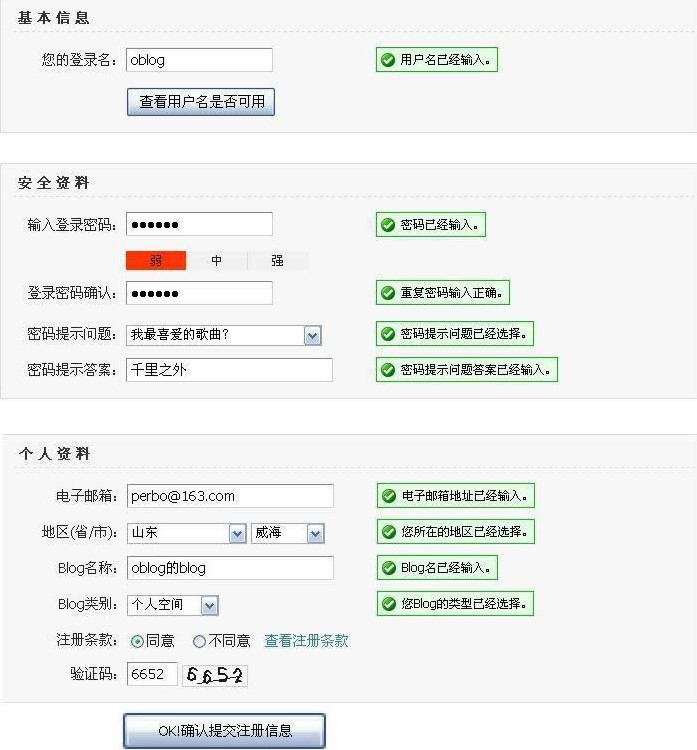Click green checkmark icon beside 用户名已经输入
Viewport: 697px width, 750px height.
click(x=387, y=60)
